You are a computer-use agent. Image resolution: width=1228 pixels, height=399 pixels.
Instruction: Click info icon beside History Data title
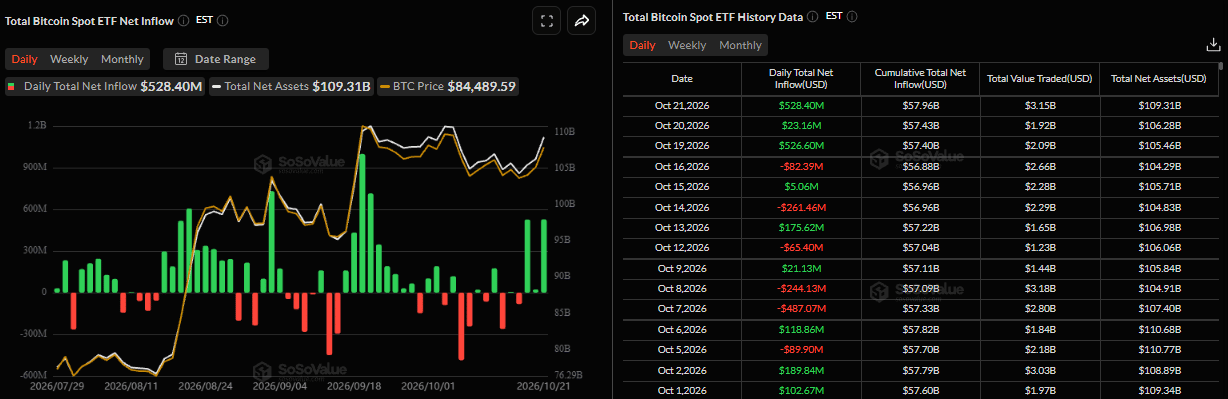(812, 17)
